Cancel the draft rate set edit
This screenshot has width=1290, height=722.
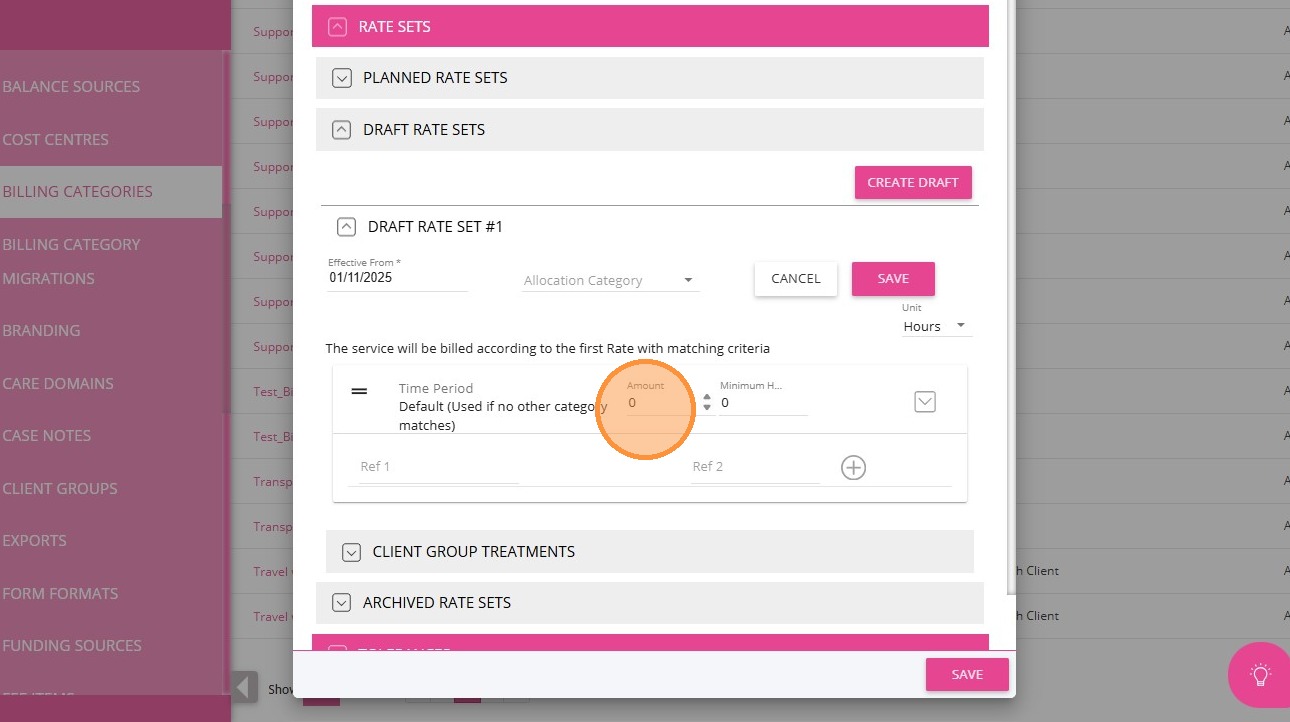[x=795, y=279]
